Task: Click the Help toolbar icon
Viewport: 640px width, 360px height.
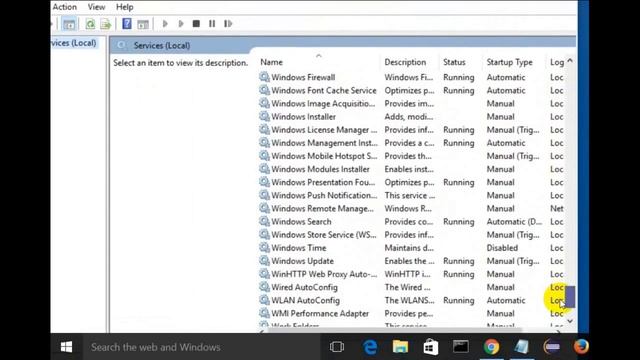Action: click(x=127, y=24)
